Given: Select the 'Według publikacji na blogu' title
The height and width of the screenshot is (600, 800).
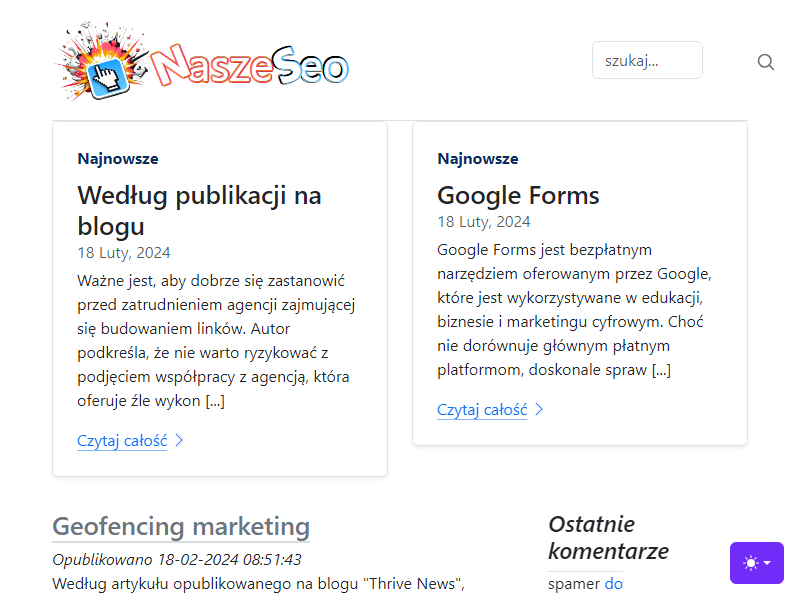Looking at the screenshot, I should 199,210.
